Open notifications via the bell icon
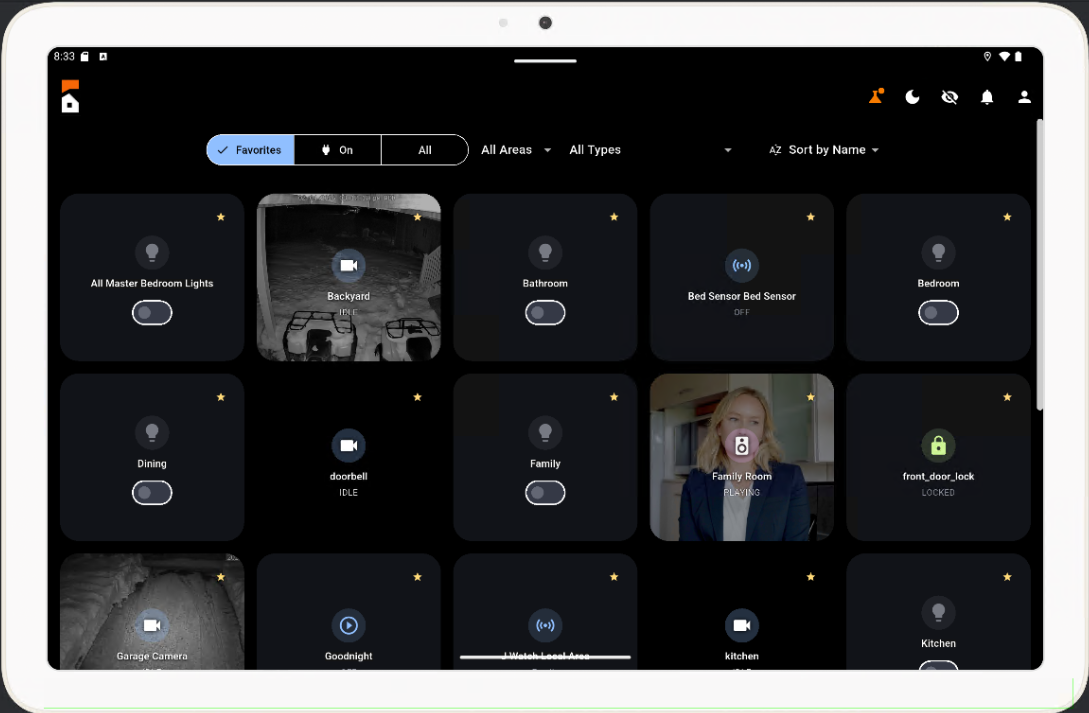 (x=987, y=97)
